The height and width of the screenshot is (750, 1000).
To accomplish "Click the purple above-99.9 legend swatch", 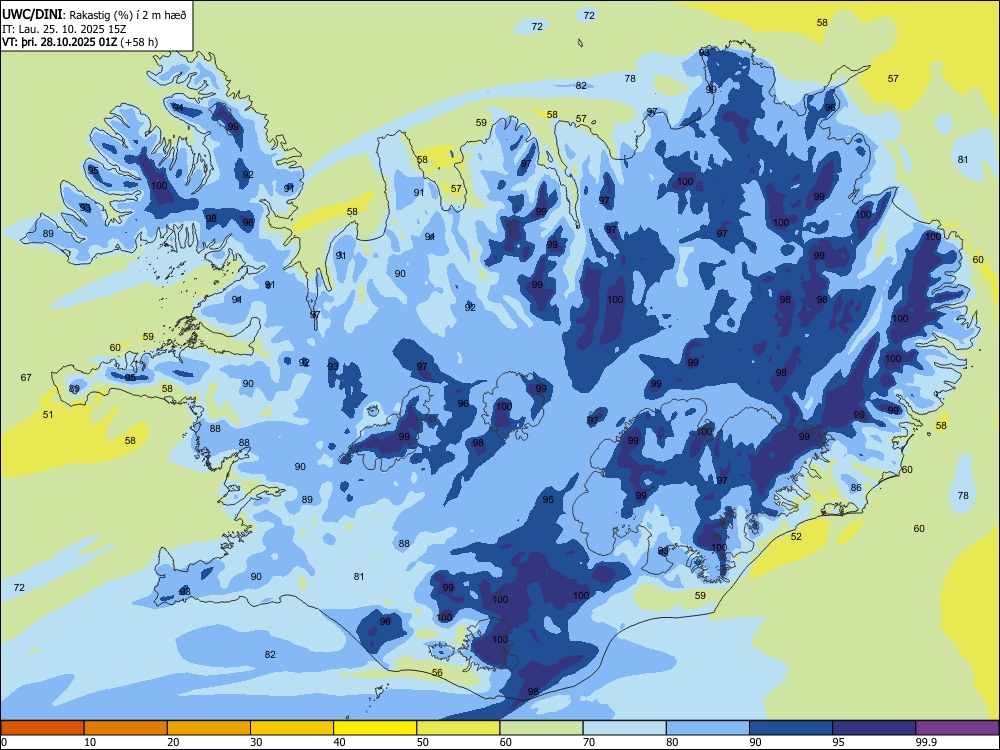I will pyautogui.click(x=957, y=728).
